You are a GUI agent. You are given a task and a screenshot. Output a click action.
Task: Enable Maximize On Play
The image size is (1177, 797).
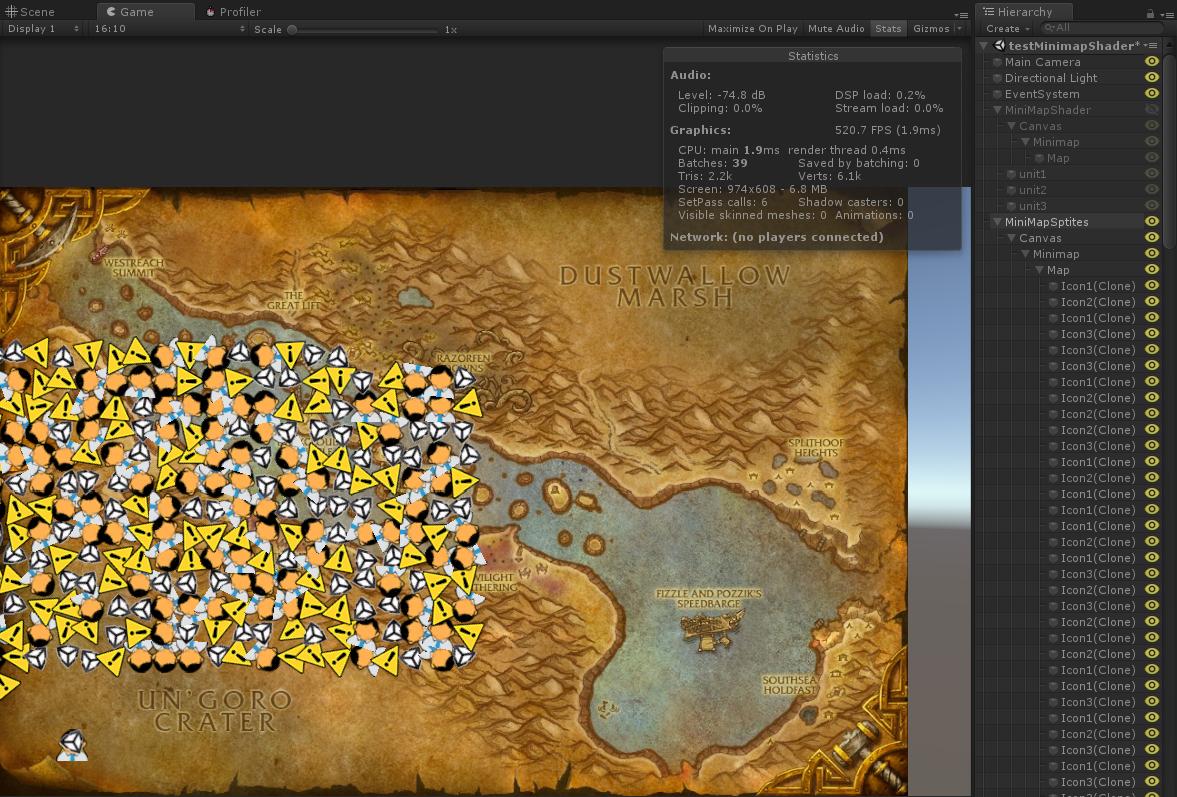point(752,29)
